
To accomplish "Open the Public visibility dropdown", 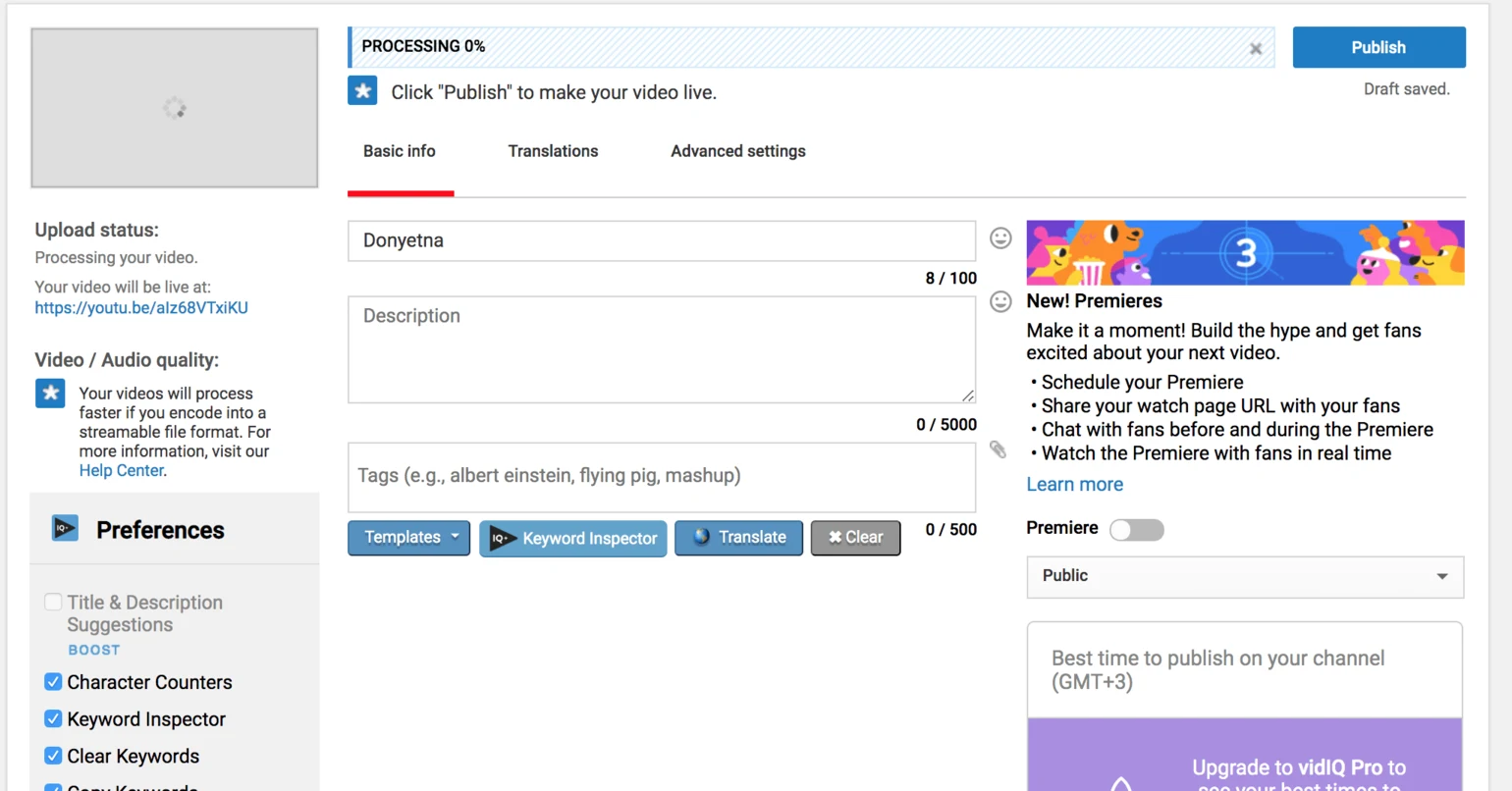I will point(1244,577).
